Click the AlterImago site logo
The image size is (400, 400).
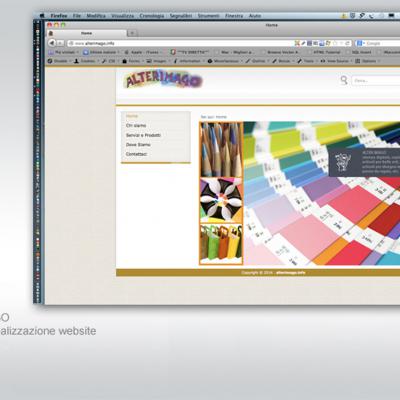point(163,80)
